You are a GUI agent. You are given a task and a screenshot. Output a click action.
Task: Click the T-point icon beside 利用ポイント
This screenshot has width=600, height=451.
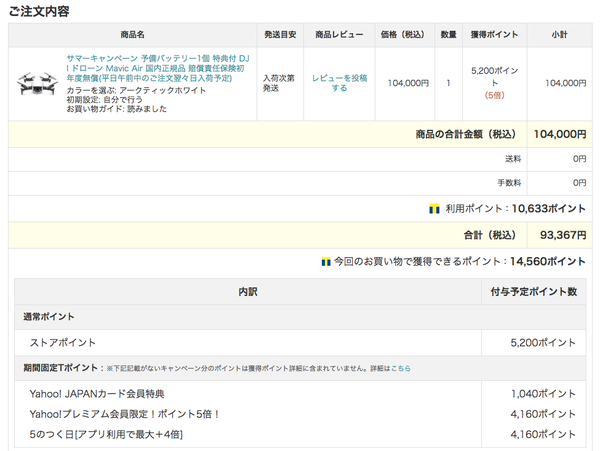click(434, 209)
